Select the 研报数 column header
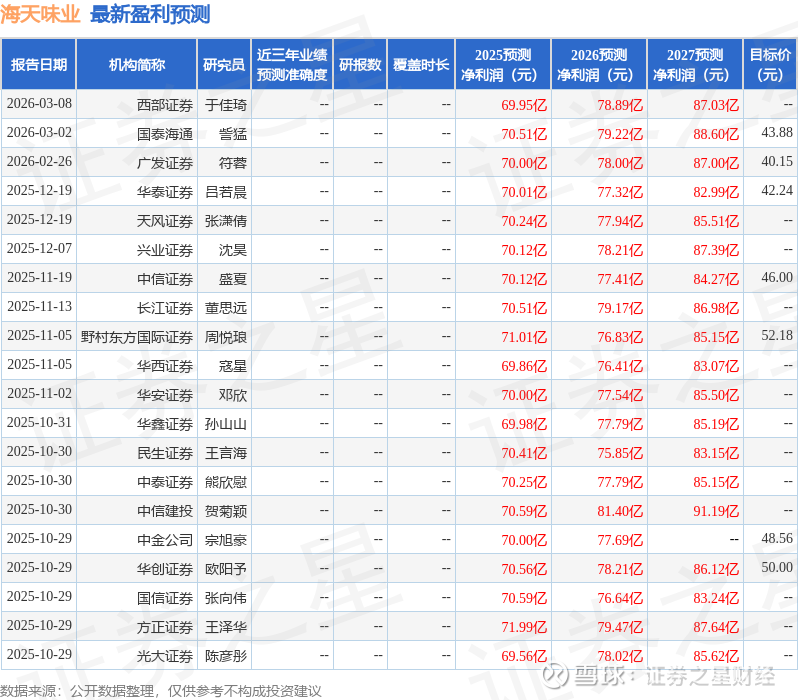Viewport: 798px width, 700px height. tap(360, 65)
